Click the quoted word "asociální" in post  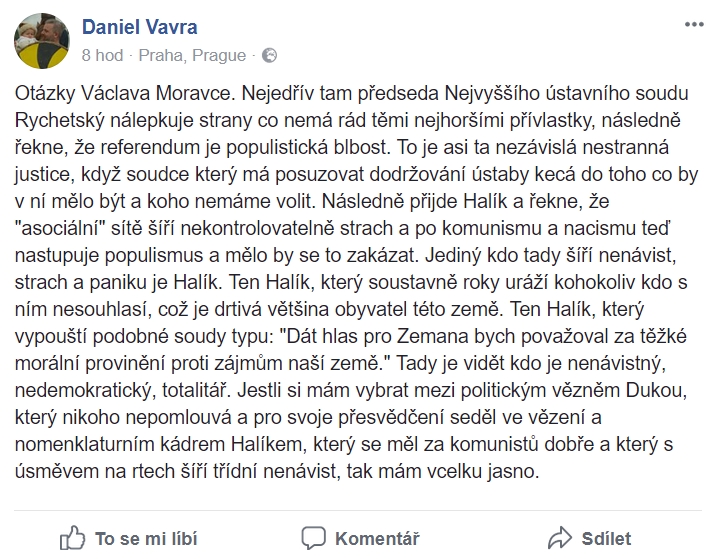[x=63, y=228]
